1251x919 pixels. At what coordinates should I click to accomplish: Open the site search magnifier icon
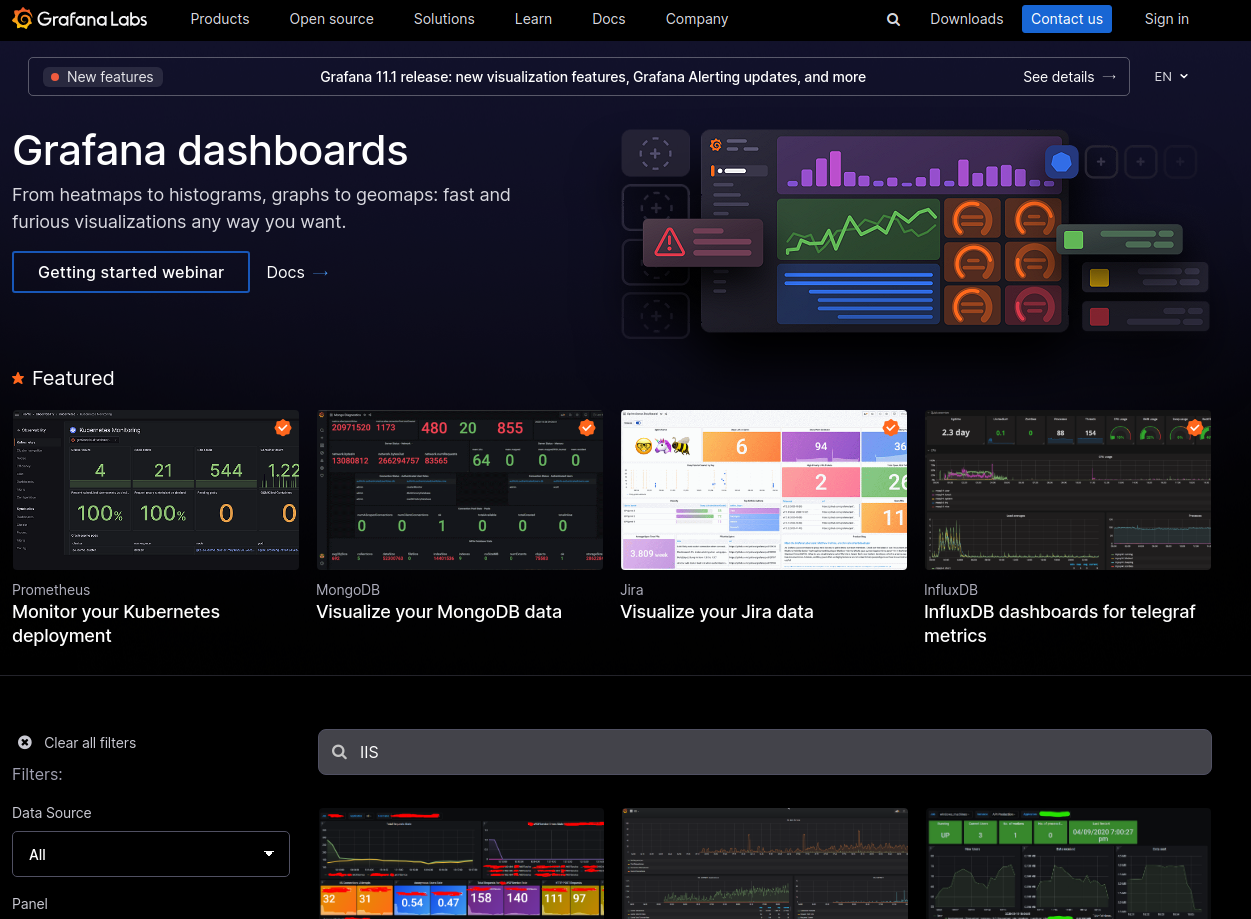(893, 19)
